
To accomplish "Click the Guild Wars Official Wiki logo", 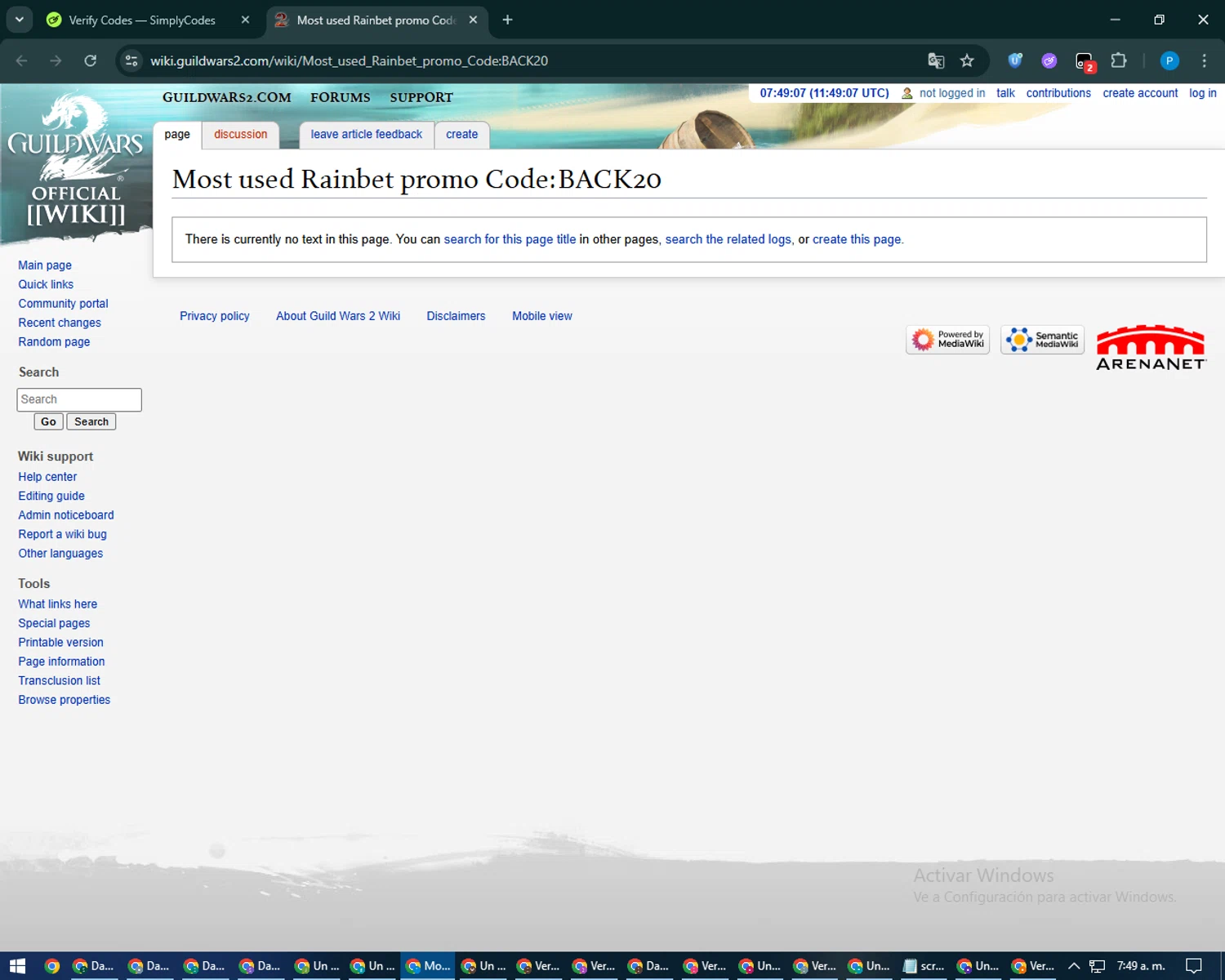I will point(76,160).
